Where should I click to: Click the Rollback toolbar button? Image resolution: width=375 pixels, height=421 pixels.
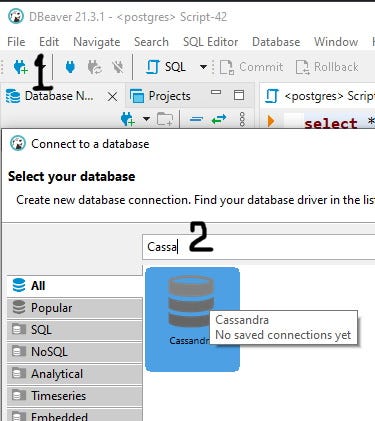327,67
